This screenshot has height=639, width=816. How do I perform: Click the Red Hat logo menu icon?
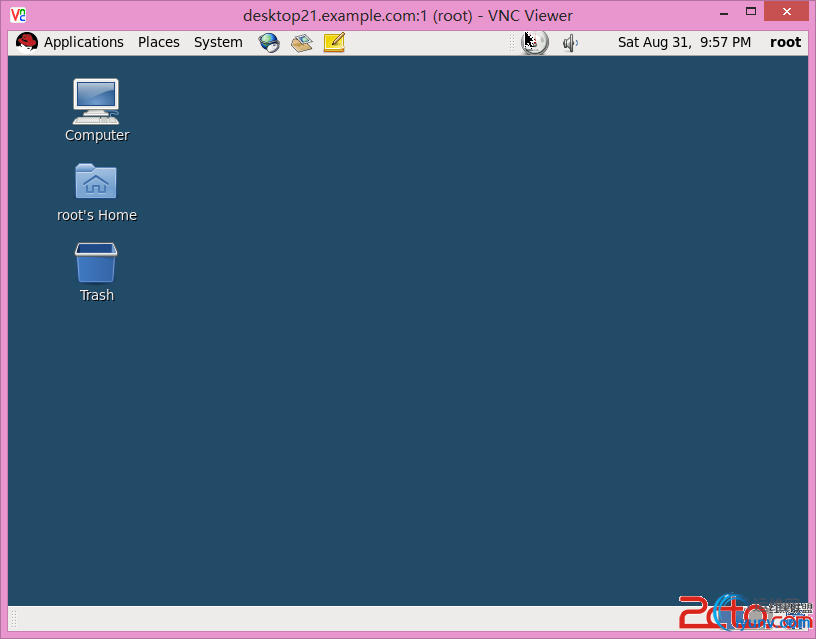(26, 42)
